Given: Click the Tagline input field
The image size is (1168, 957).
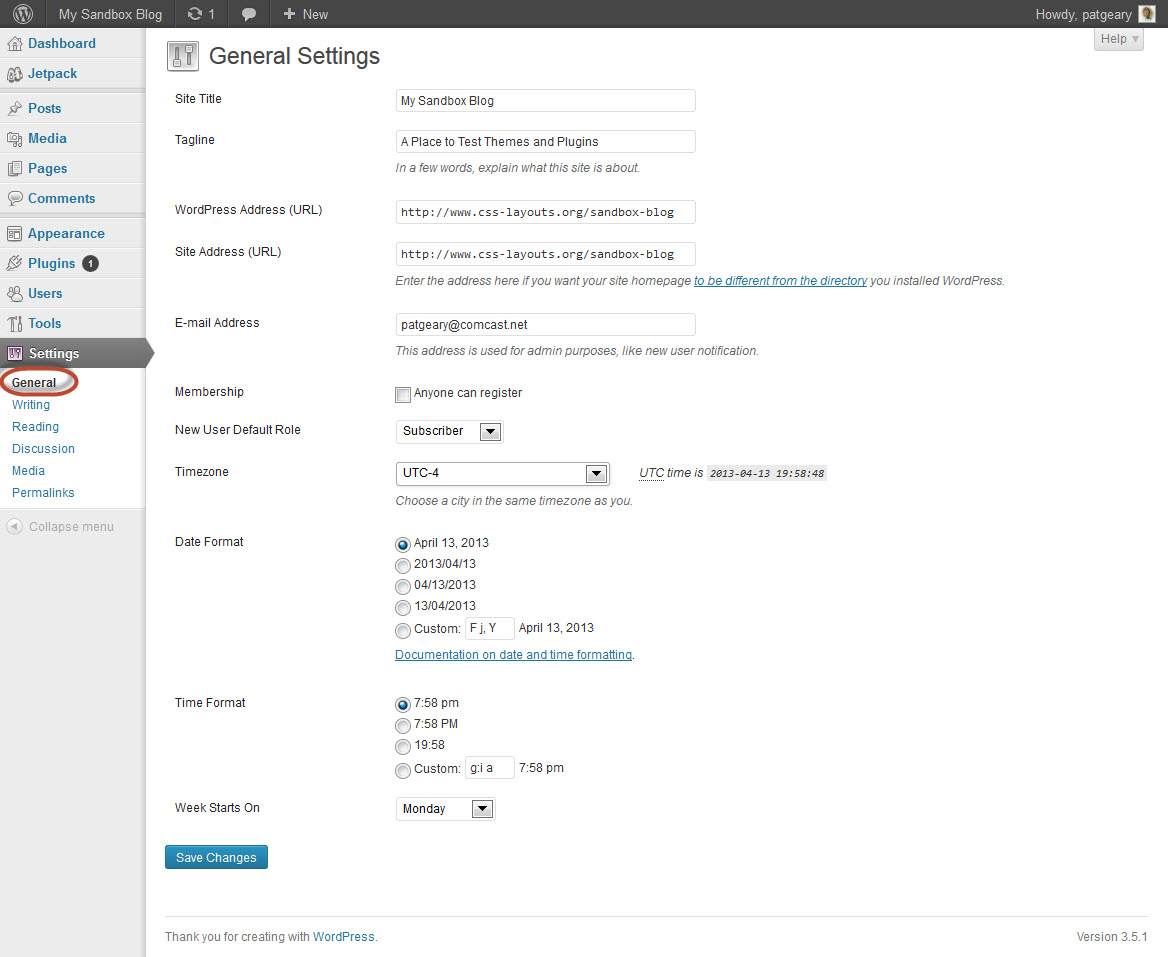Looking at the screenshot, I should [545, 142].
